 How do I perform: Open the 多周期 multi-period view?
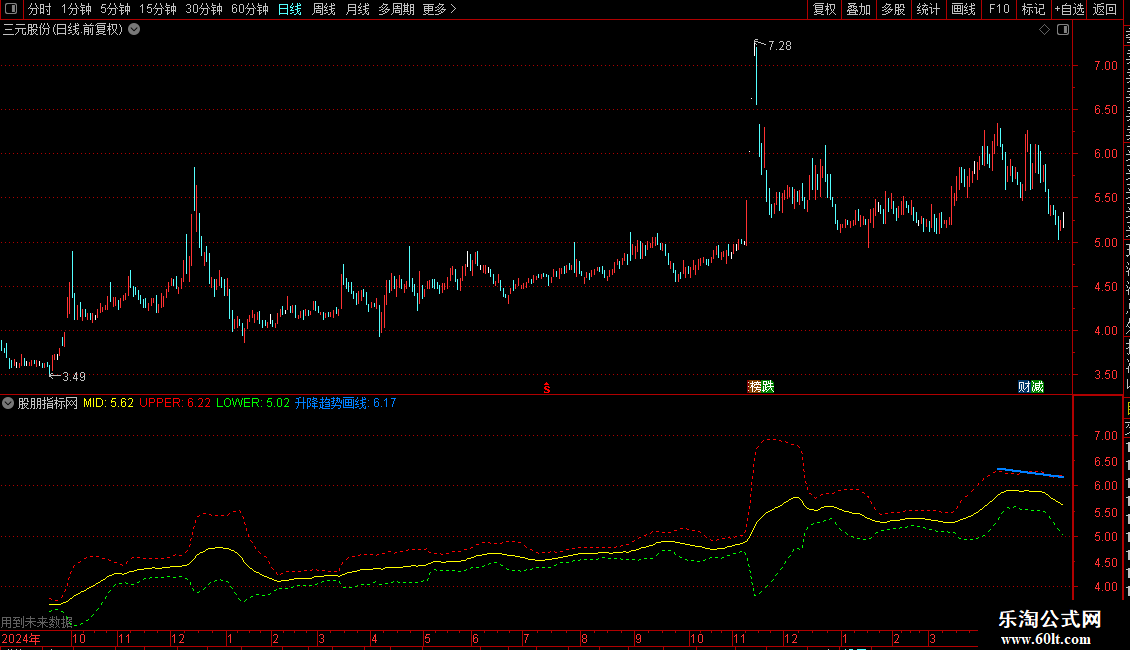(396, 9)
